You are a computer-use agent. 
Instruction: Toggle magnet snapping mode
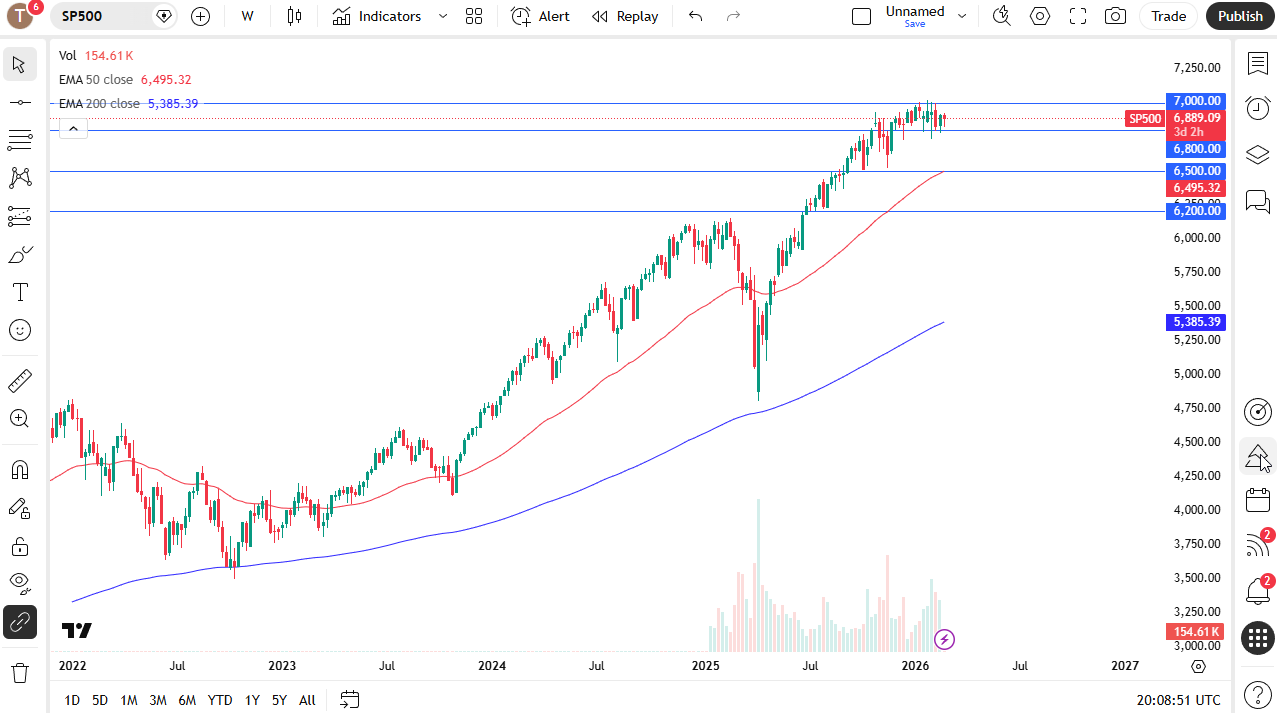coord(19,469)
